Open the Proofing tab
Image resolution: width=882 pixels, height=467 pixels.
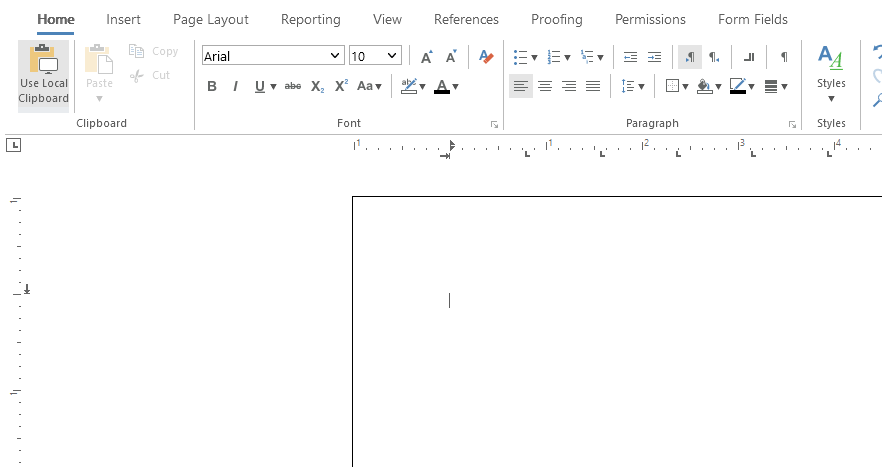556,19
